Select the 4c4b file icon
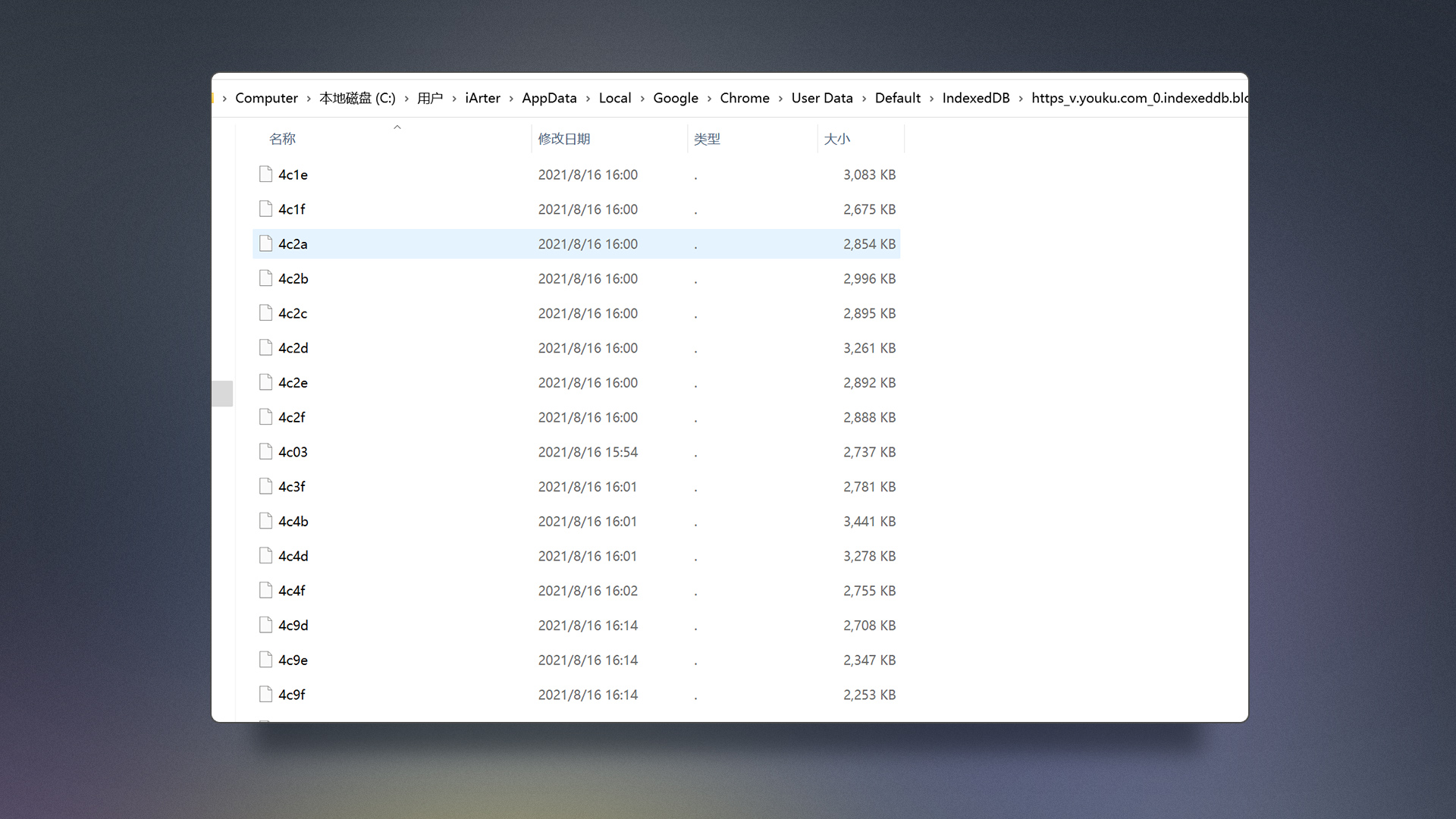The height and width of the screenshot is (819, 1456). pos(265,521)
